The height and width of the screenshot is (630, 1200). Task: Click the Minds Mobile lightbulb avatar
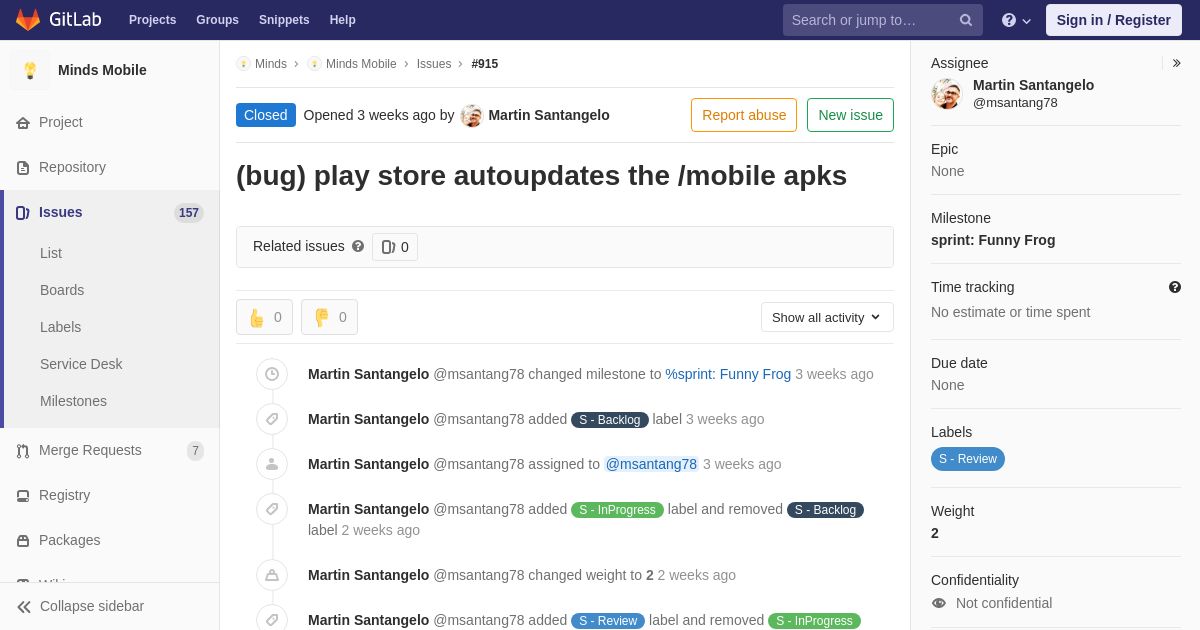click(x=30, y=70)
